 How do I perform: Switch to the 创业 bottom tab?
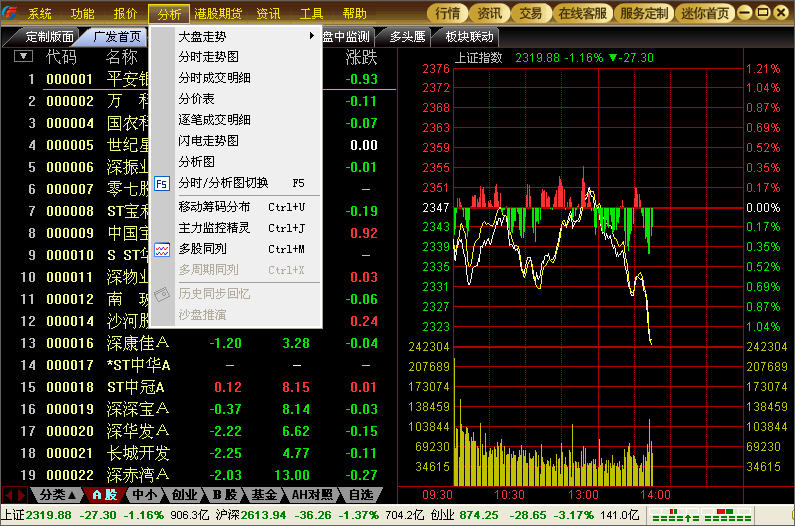184,495
